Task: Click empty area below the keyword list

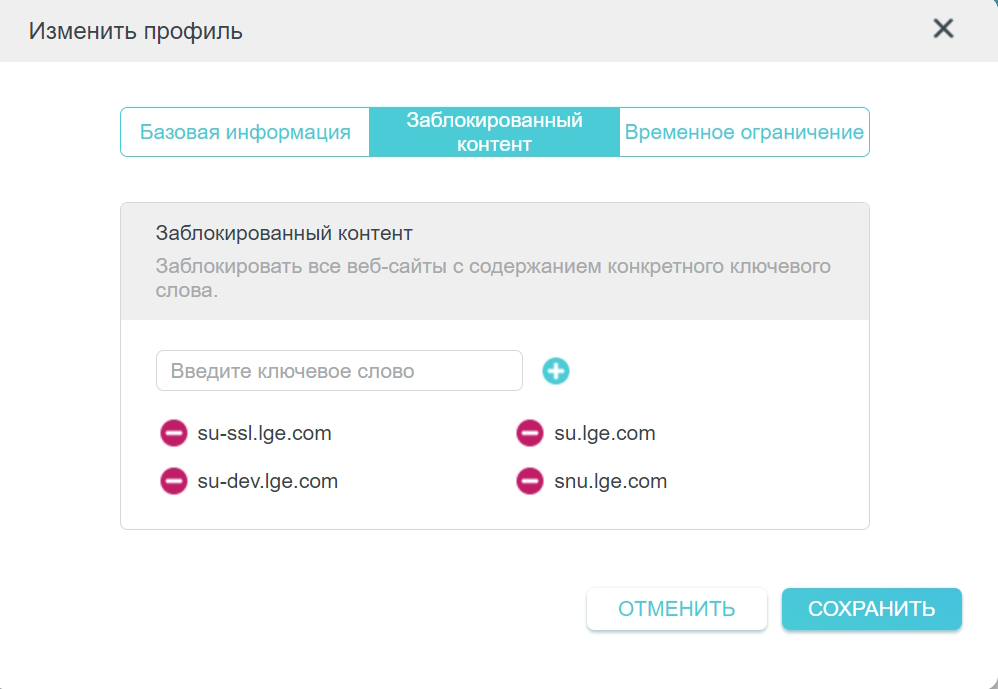Action: [x=494, y=513]
